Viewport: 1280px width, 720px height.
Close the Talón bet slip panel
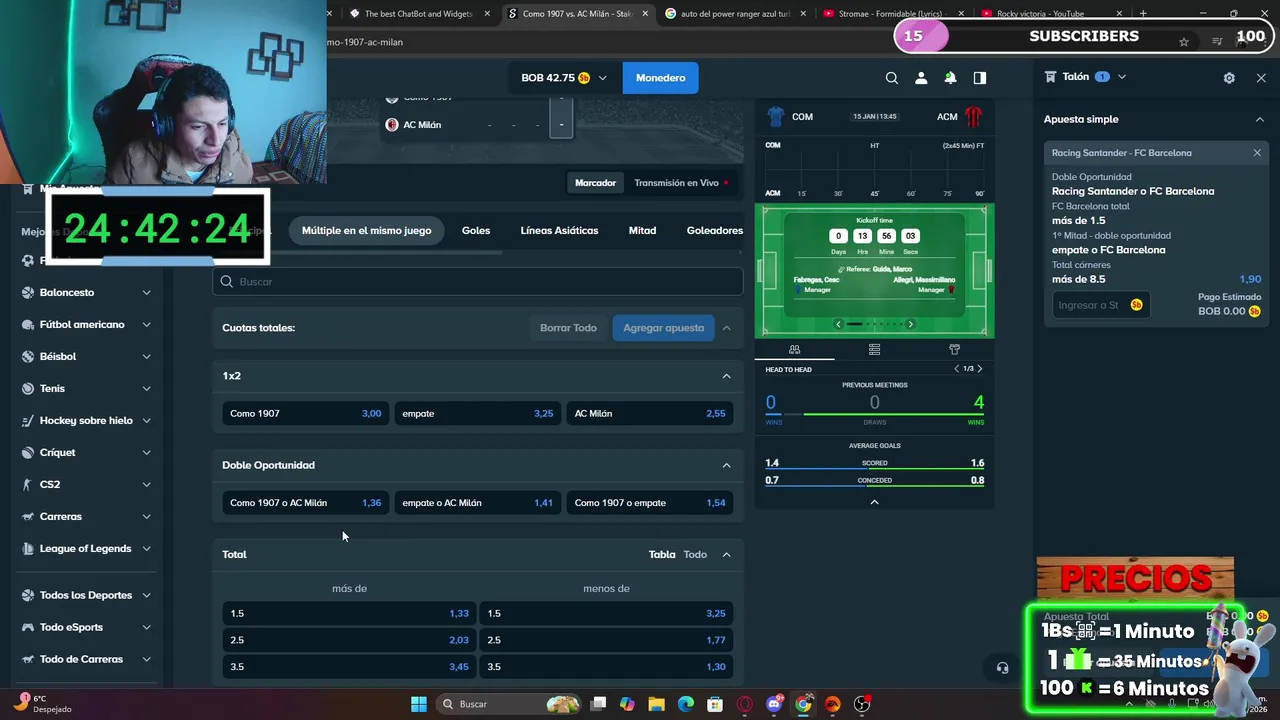1261,78
